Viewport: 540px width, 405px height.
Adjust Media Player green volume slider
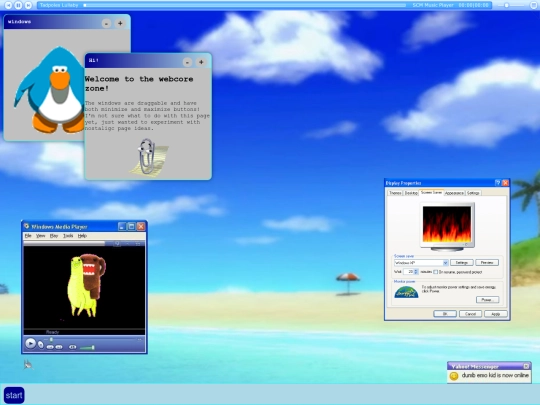pyautogui.click(x=87, y=347)
